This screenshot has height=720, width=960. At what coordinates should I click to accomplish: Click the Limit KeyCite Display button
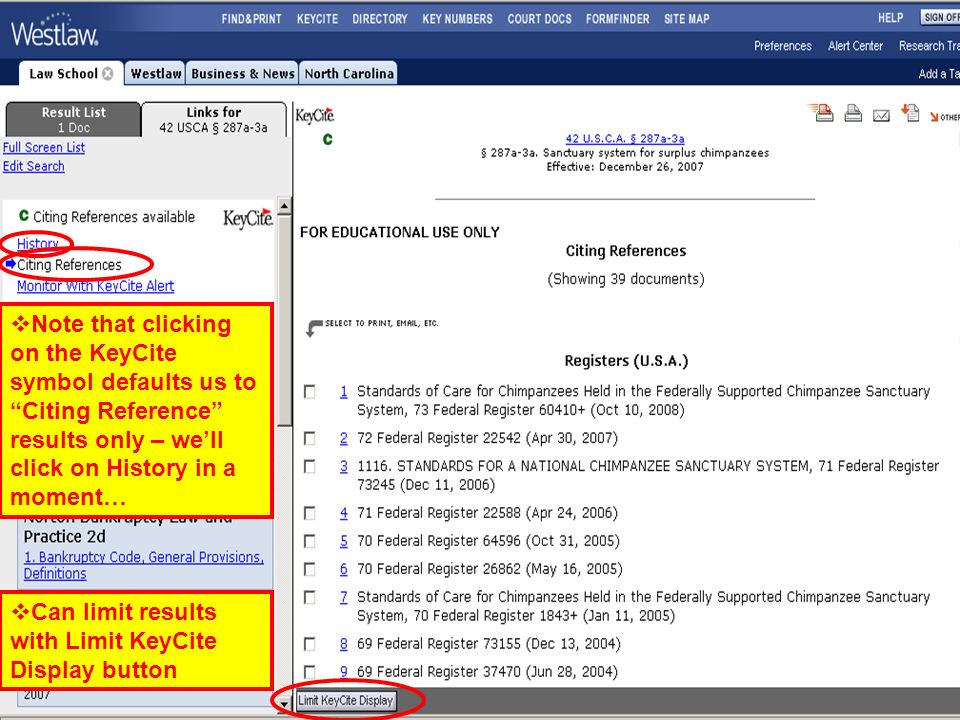[346, 700]
